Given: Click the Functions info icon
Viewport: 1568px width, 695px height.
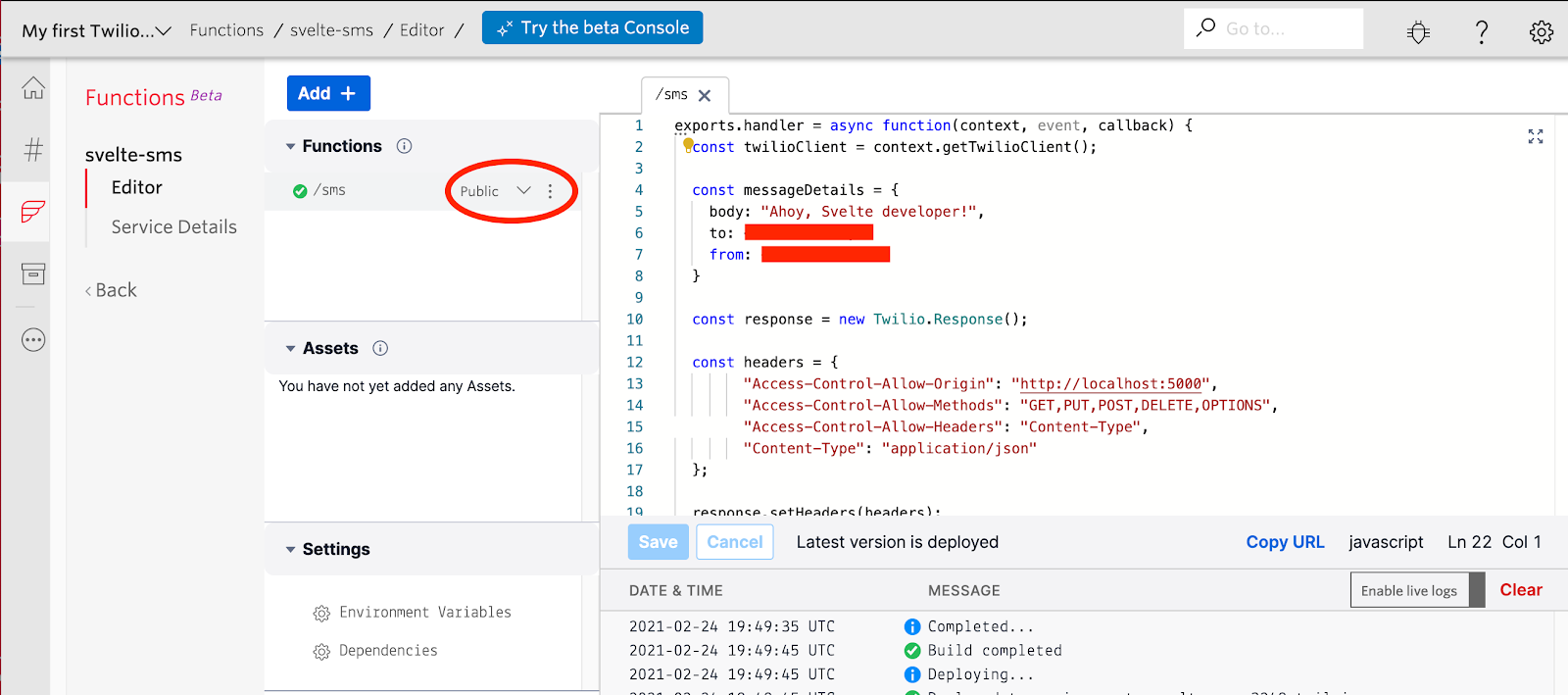Looking at the screenshot, I should (404, 146).
